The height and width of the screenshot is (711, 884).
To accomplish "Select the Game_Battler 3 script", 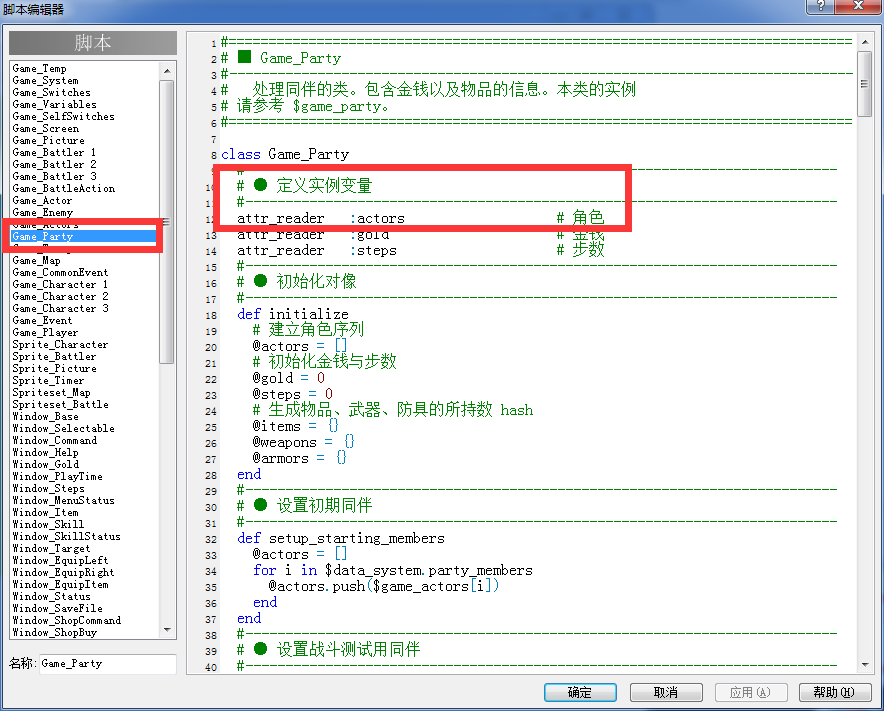I will (x=54, y=176).
